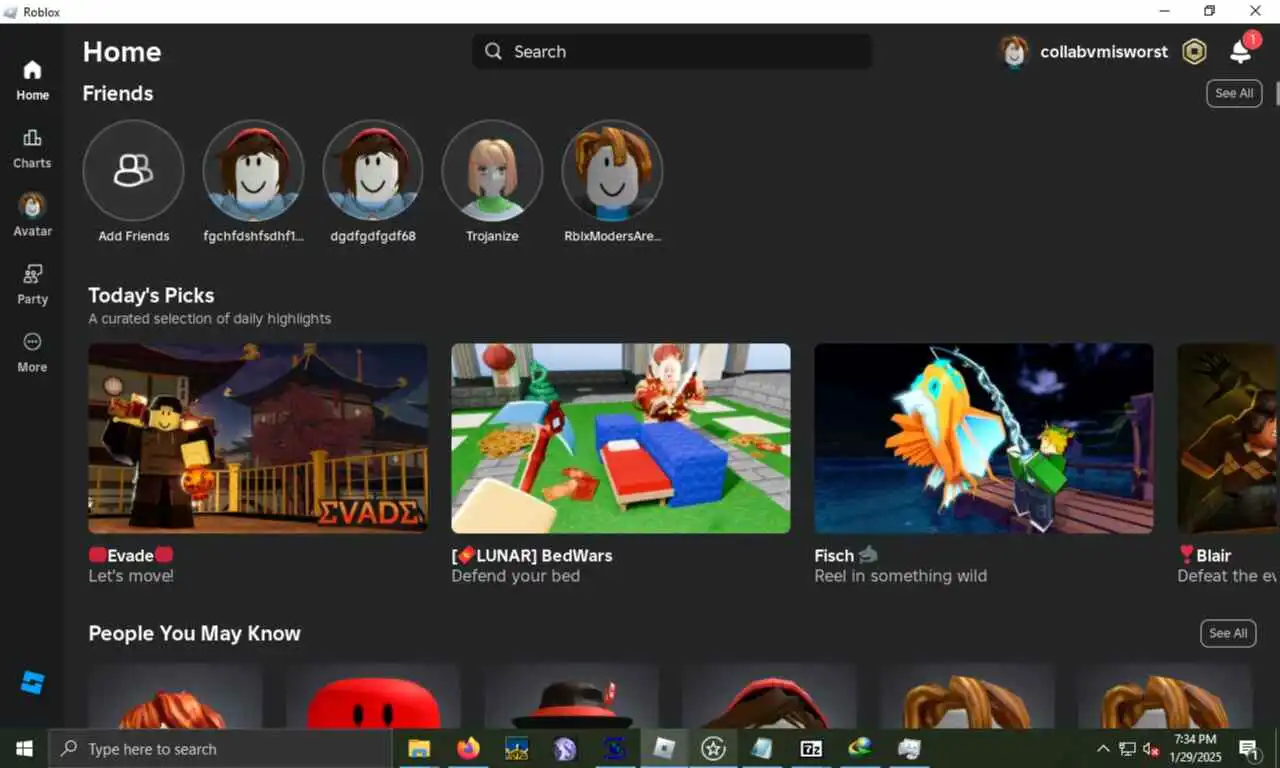Open File Explorer from the taskbar
This screenshot has height=768, width=1280.
(419, 748)
